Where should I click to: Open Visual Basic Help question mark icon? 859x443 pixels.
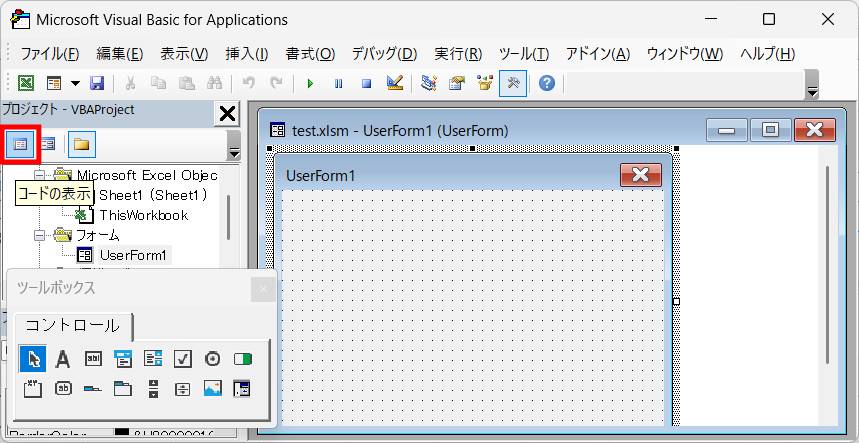pyautogui.click(x=547, y=83)
